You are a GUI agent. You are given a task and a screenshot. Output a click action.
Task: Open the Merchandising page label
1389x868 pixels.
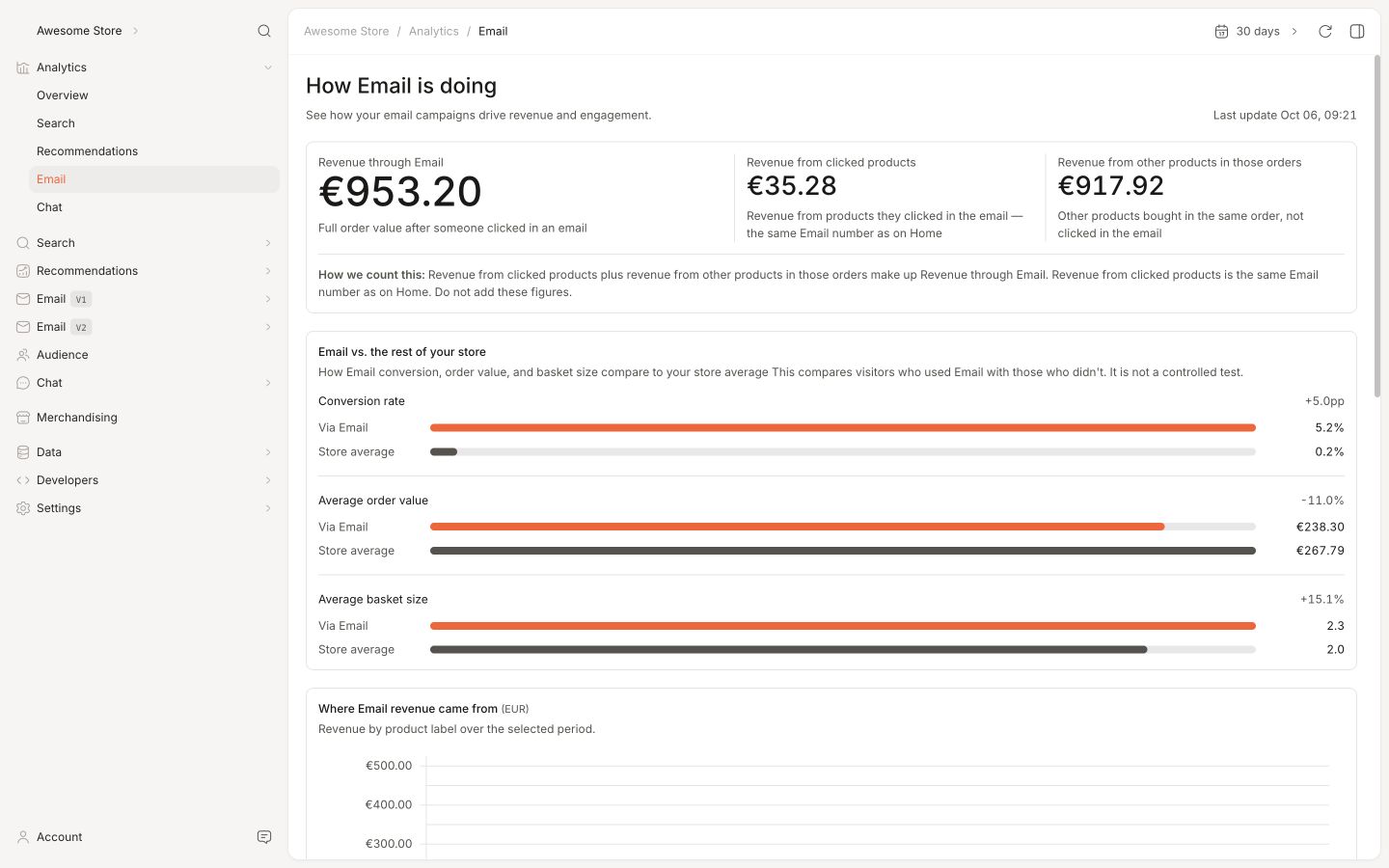click(77, 418)
